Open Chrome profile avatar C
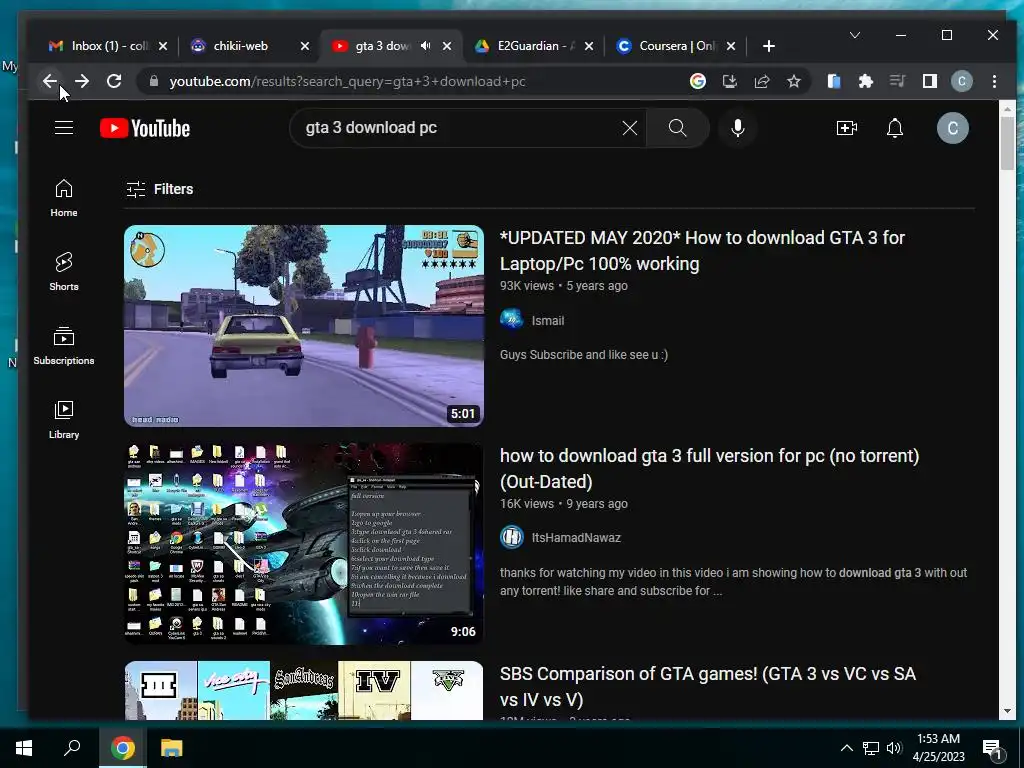1024x768 pixels. coord(961,81)
